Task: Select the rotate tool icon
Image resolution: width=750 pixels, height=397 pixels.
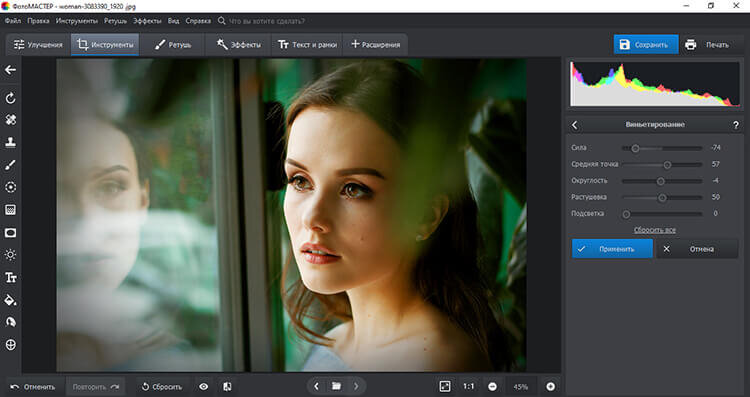Action: 10,98
